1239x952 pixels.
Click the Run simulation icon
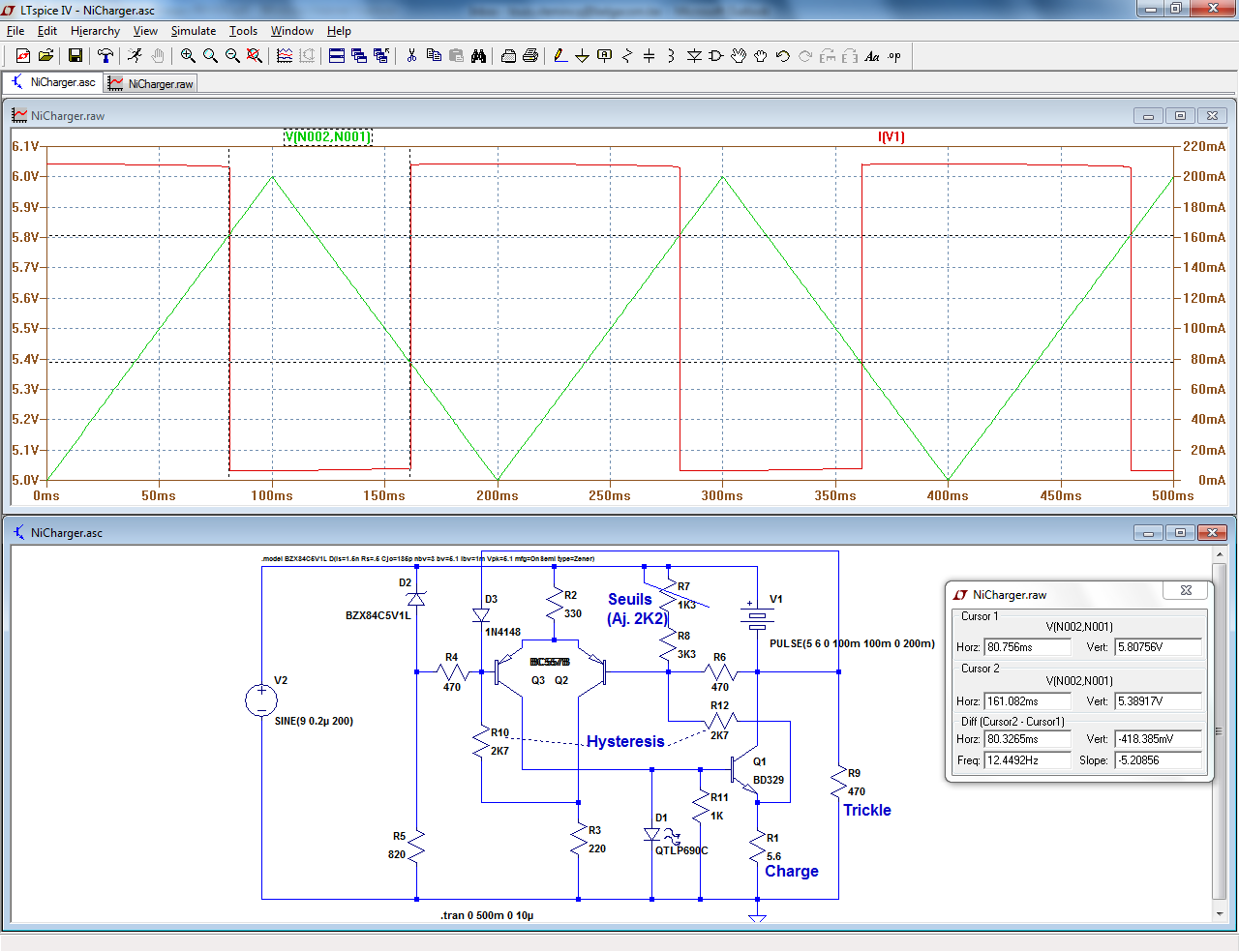pyautogui.click(x=135, y=56)
